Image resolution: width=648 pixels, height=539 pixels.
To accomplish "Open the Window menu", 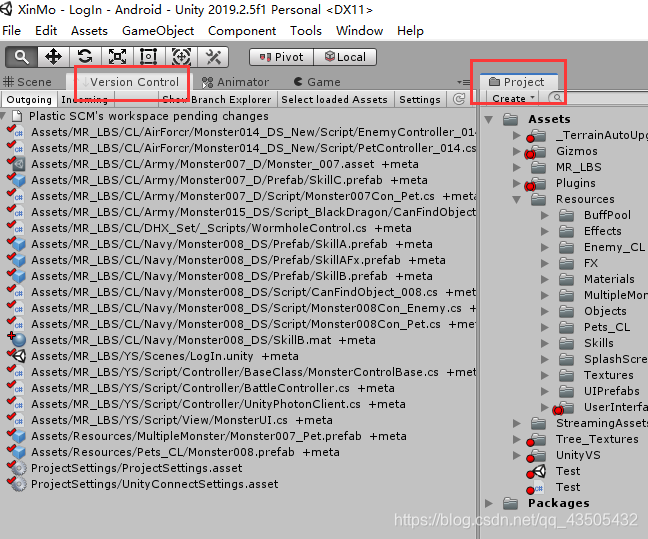I will pyautogui.click(x=359, y=31).
